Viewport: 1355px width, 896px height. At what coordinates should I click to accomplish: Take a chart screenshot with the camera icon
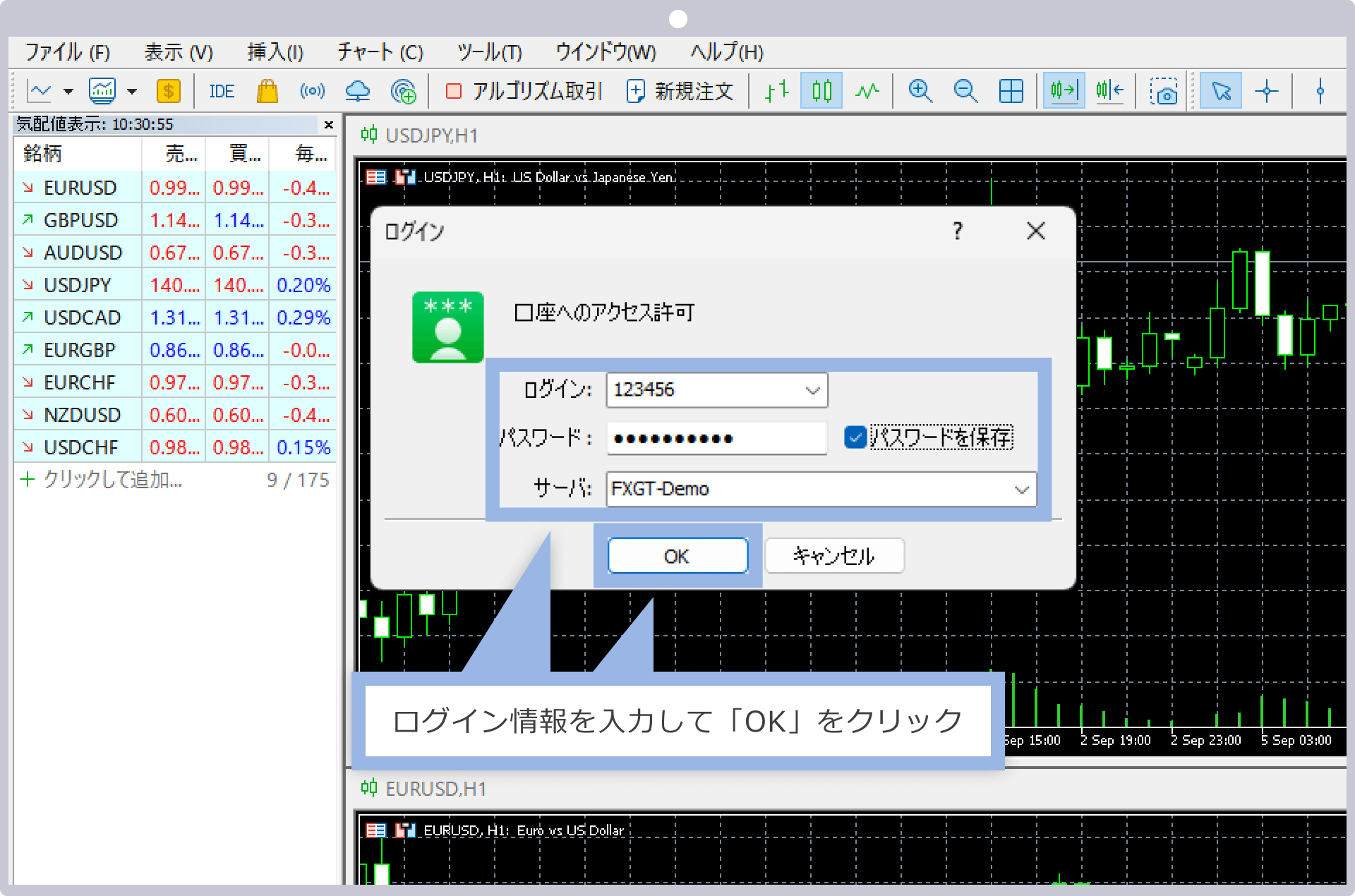(1165, 90)
